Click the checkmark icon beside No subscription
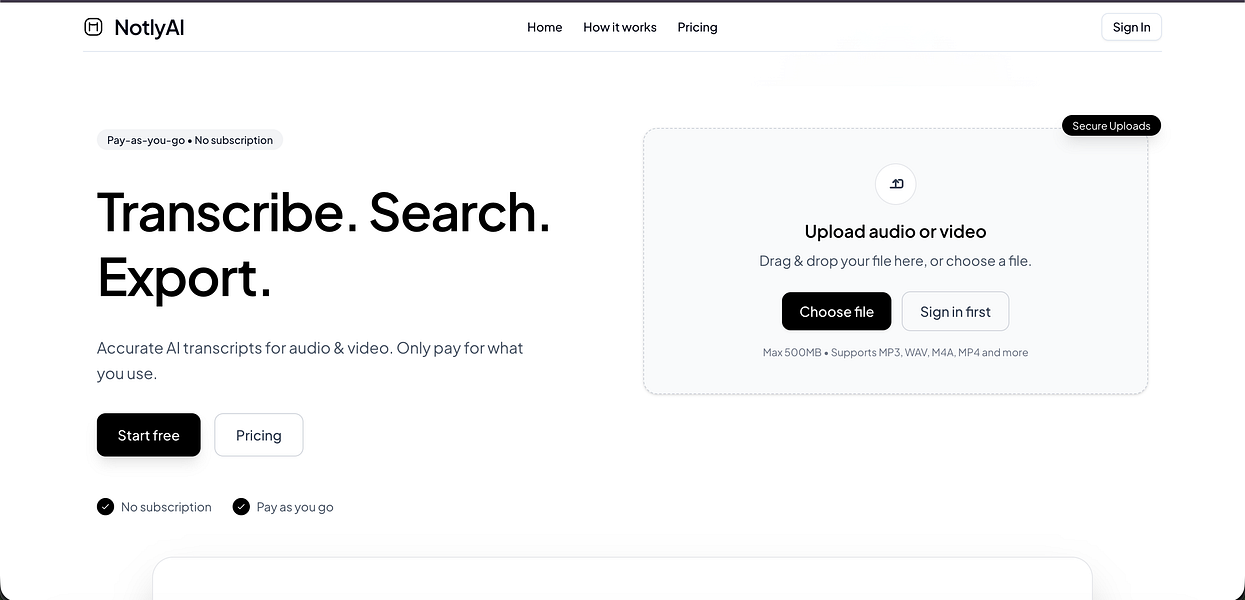Viewport: 1245px width, 600px height. coord(105,507)
